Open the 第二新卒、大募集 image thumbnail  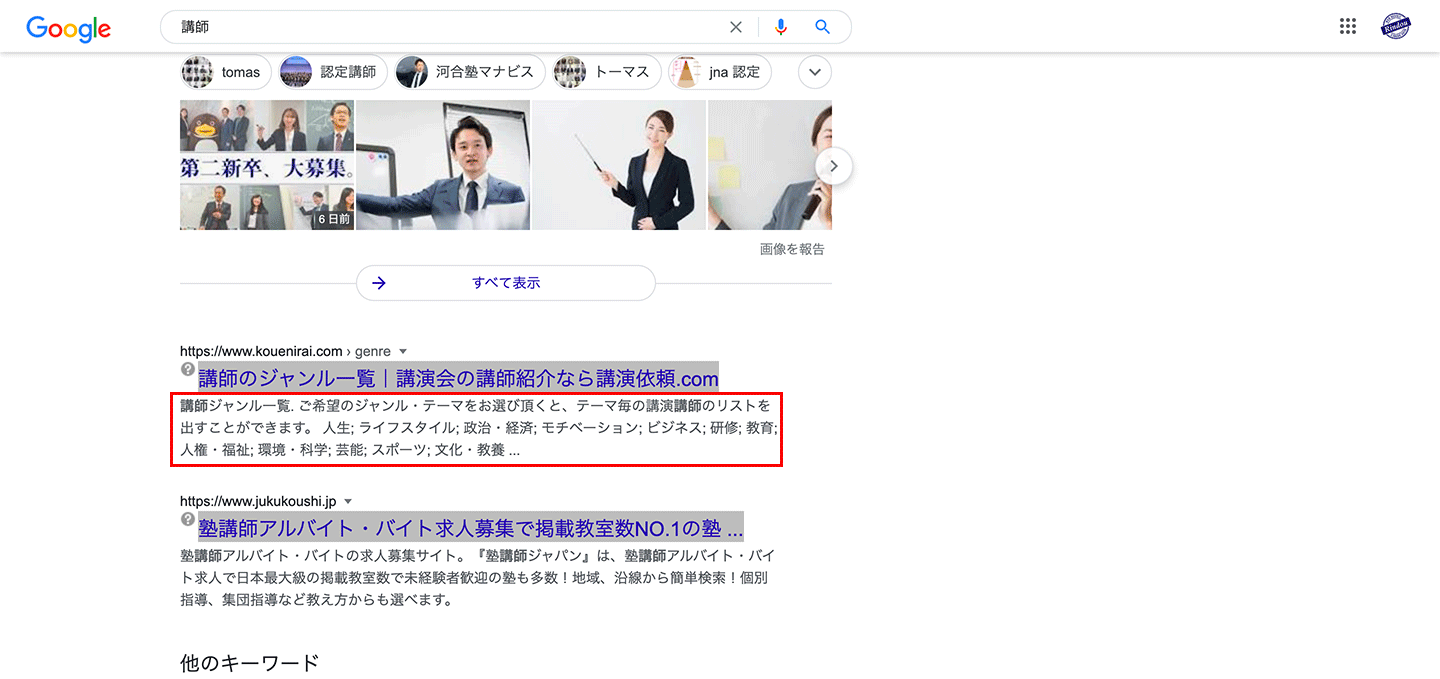[267, 165]
